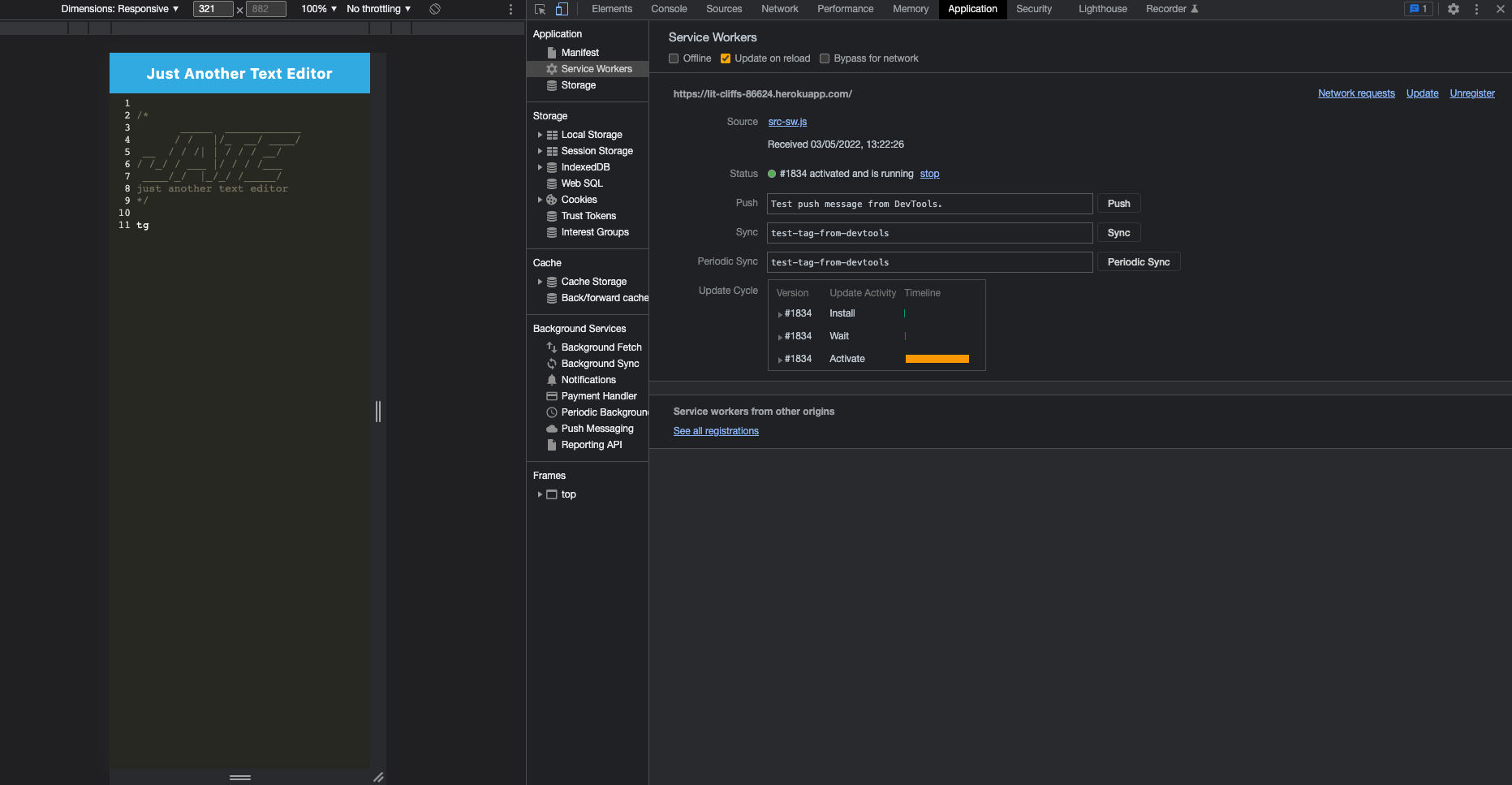Open the src-sw.js source link
This screenshot has width=1512, height=785.
[x=787, y=122]
